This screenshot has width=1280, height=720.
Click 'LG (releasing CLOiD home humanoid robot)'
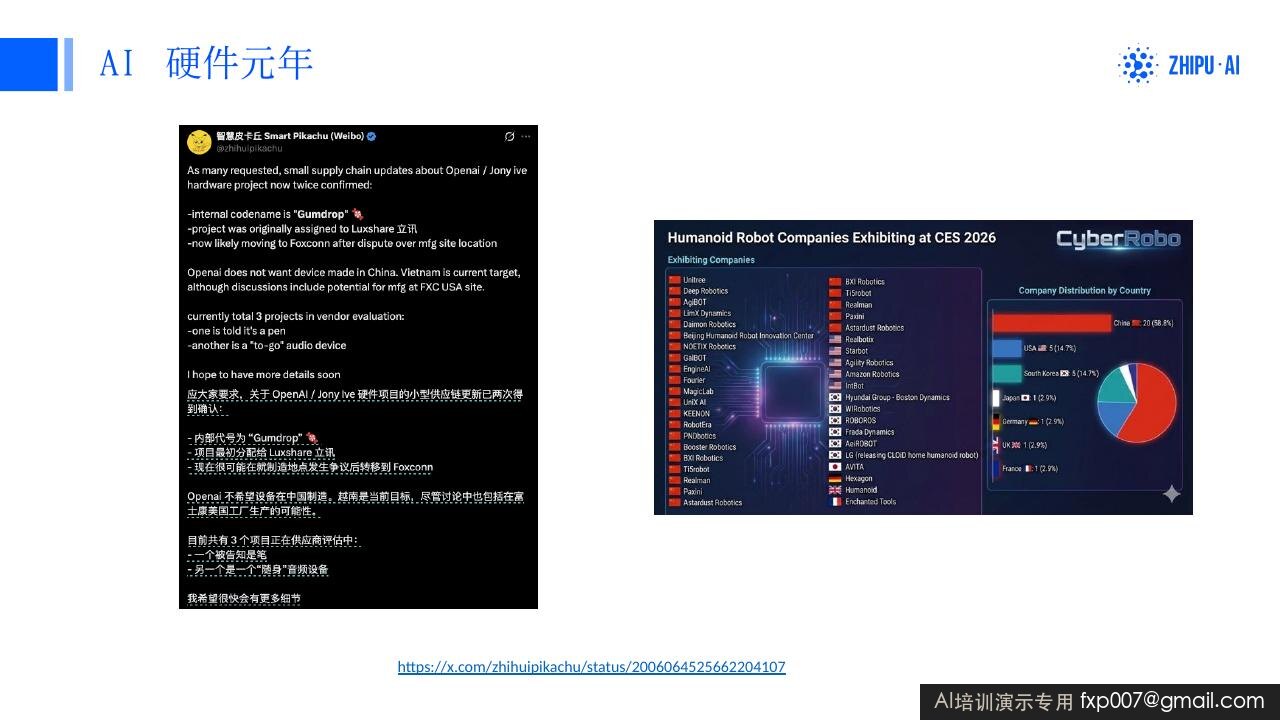tap(911, 455)
